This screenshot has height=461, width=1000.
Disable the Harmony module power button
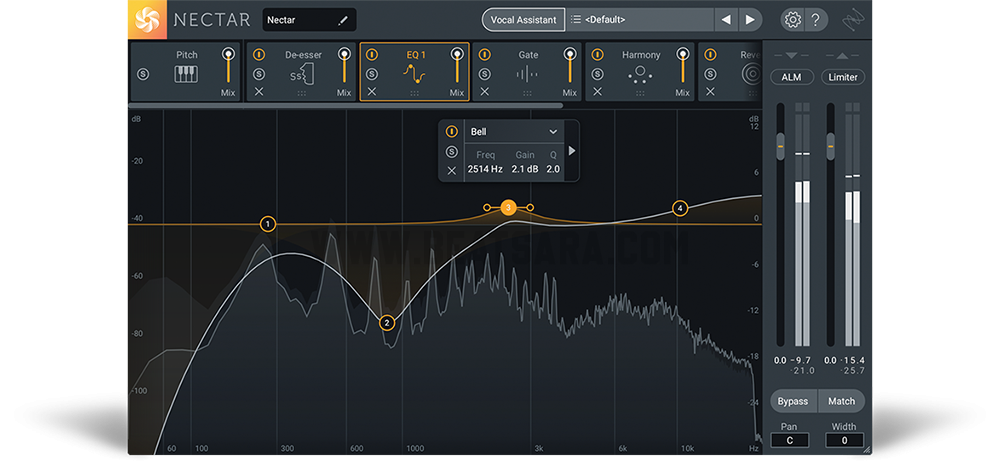(598, 55)
